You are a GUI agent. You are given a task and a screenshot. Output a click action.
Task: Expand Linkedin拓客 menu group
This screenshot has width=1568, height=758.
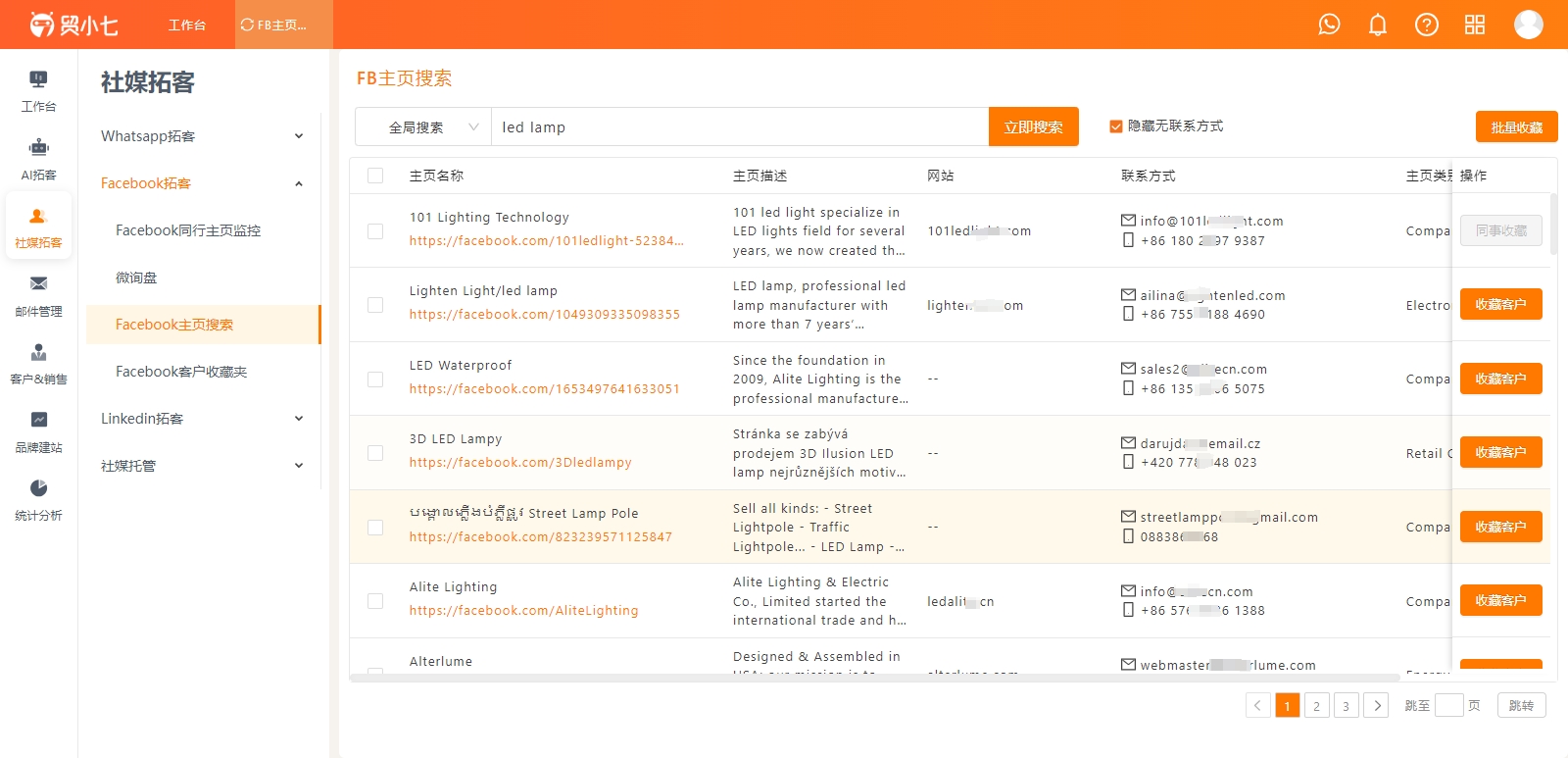[203, 419]
